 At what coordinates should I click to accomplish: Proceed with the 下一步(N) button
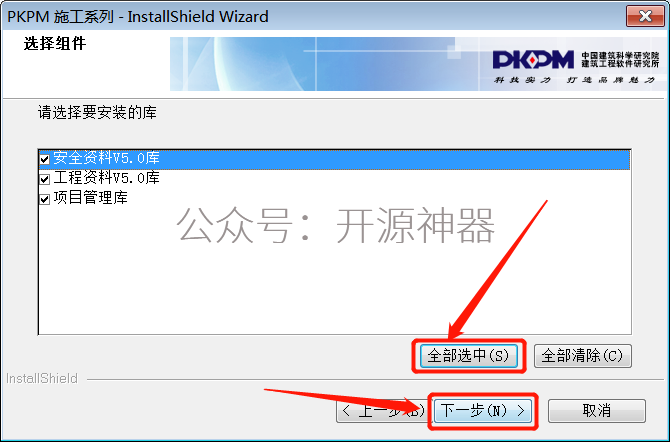click(x=483, y=411)
